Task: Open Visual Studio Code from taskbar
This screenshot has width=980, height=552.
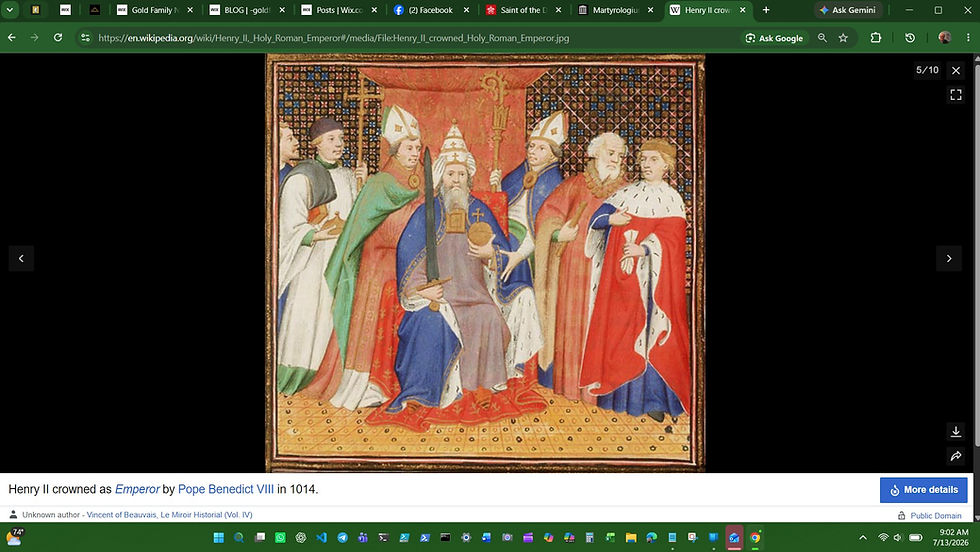Action: pyautogui.click(x=321, y=538)
